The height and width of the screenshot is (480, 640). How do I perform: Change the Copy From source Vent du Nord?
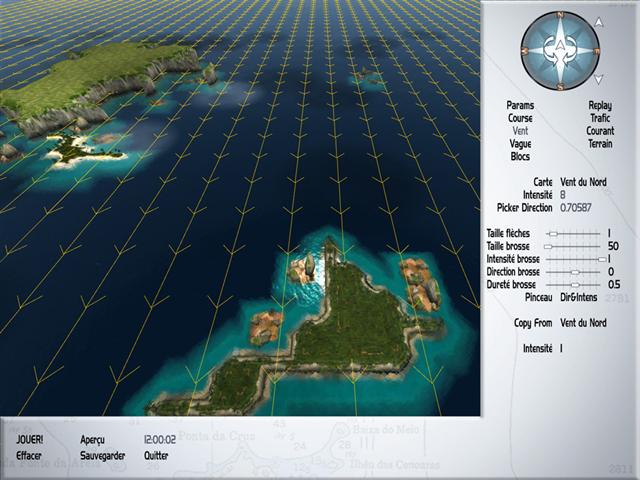[x=583, y=323]
